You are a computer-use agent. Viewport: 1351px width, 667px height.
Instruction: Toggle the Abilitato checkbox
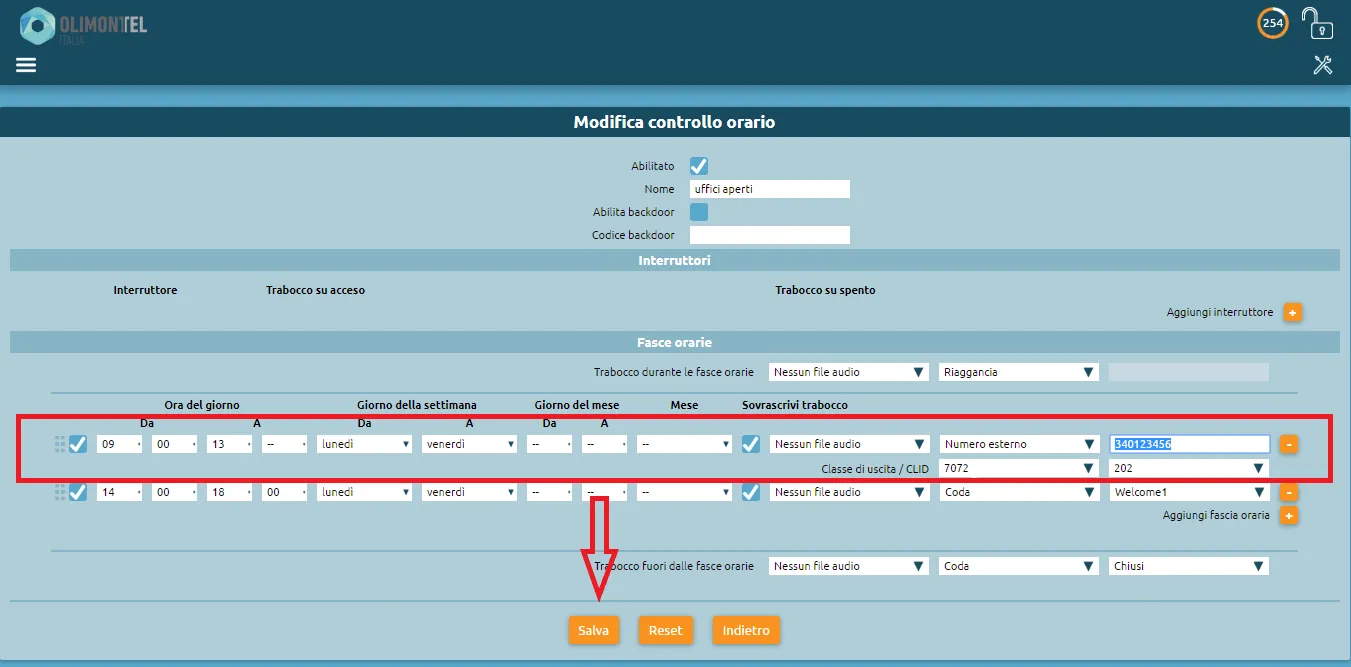(699, 166)
